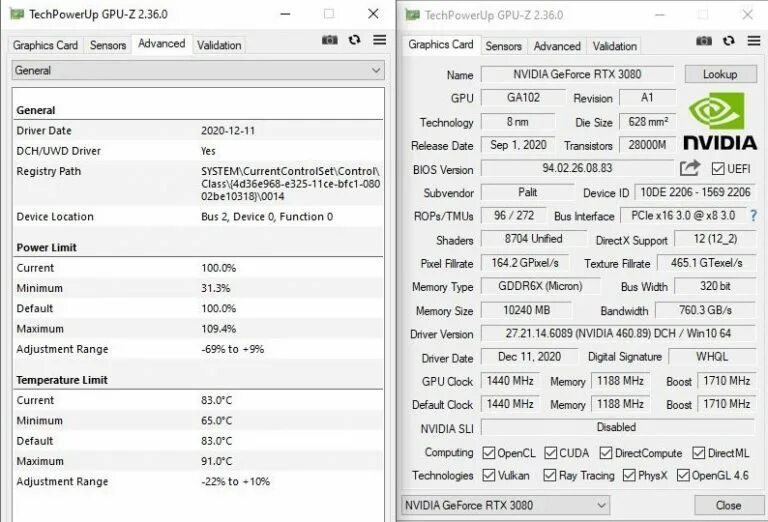Viewport: 768px width, 522px height.
Task: Toggle the UEFI checkbox
Action: click(x=718, y=169)
